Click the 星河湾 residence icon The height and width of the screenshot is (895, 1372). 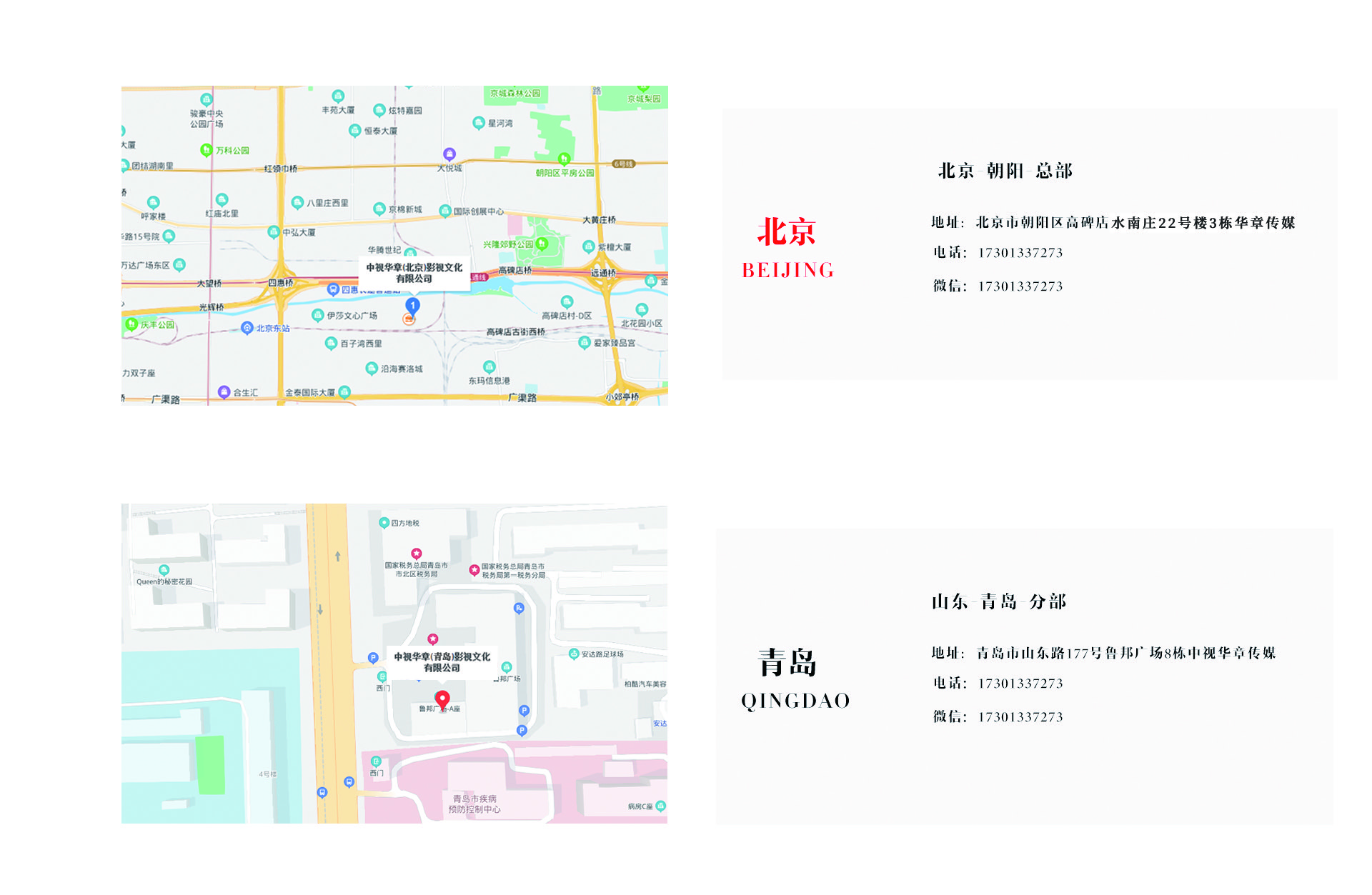click(479, 123)
